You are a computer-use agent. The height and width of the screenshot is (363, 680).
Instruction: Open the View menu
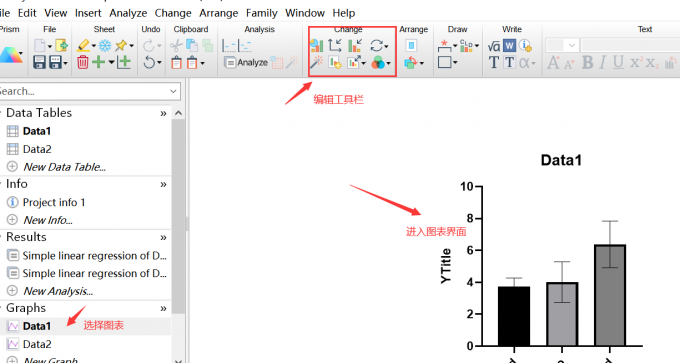pyautogui.click(x=56, y=13)
